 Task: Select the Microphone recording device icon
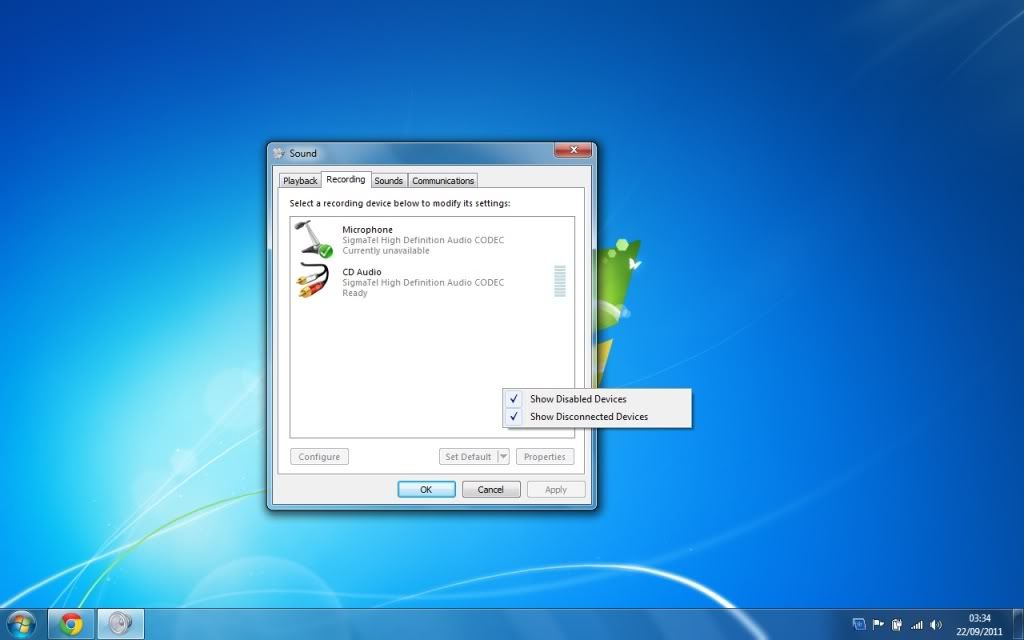click(x=314, y=239)
